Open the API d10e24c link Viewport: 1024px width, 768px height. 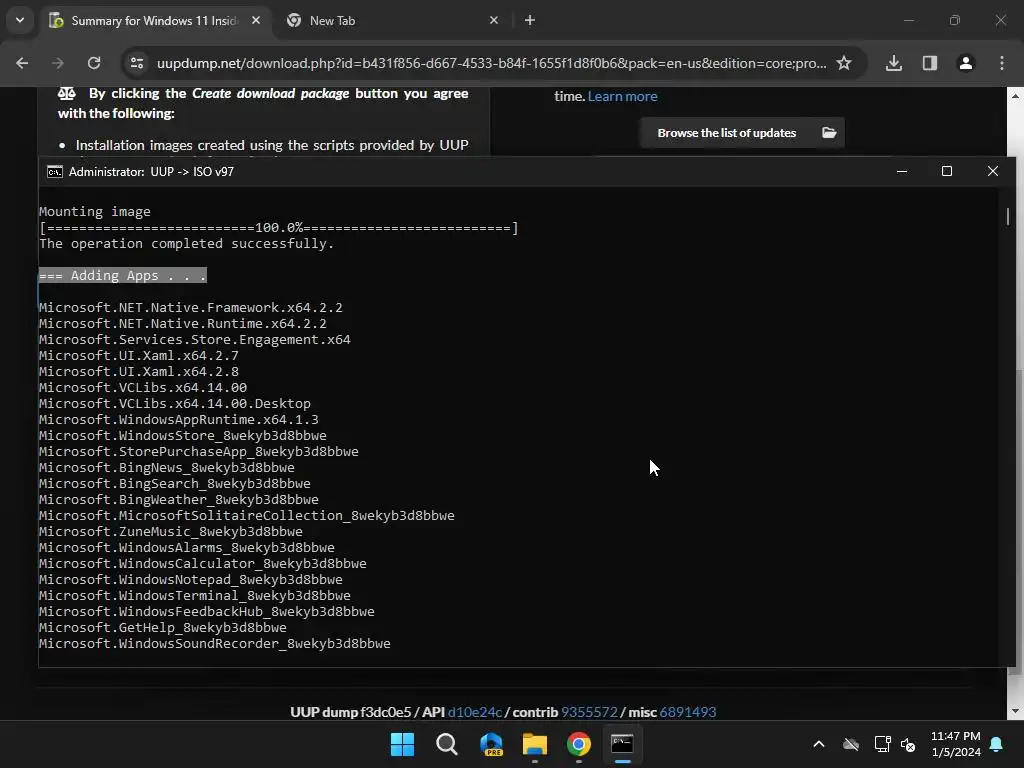click(475, 712)
